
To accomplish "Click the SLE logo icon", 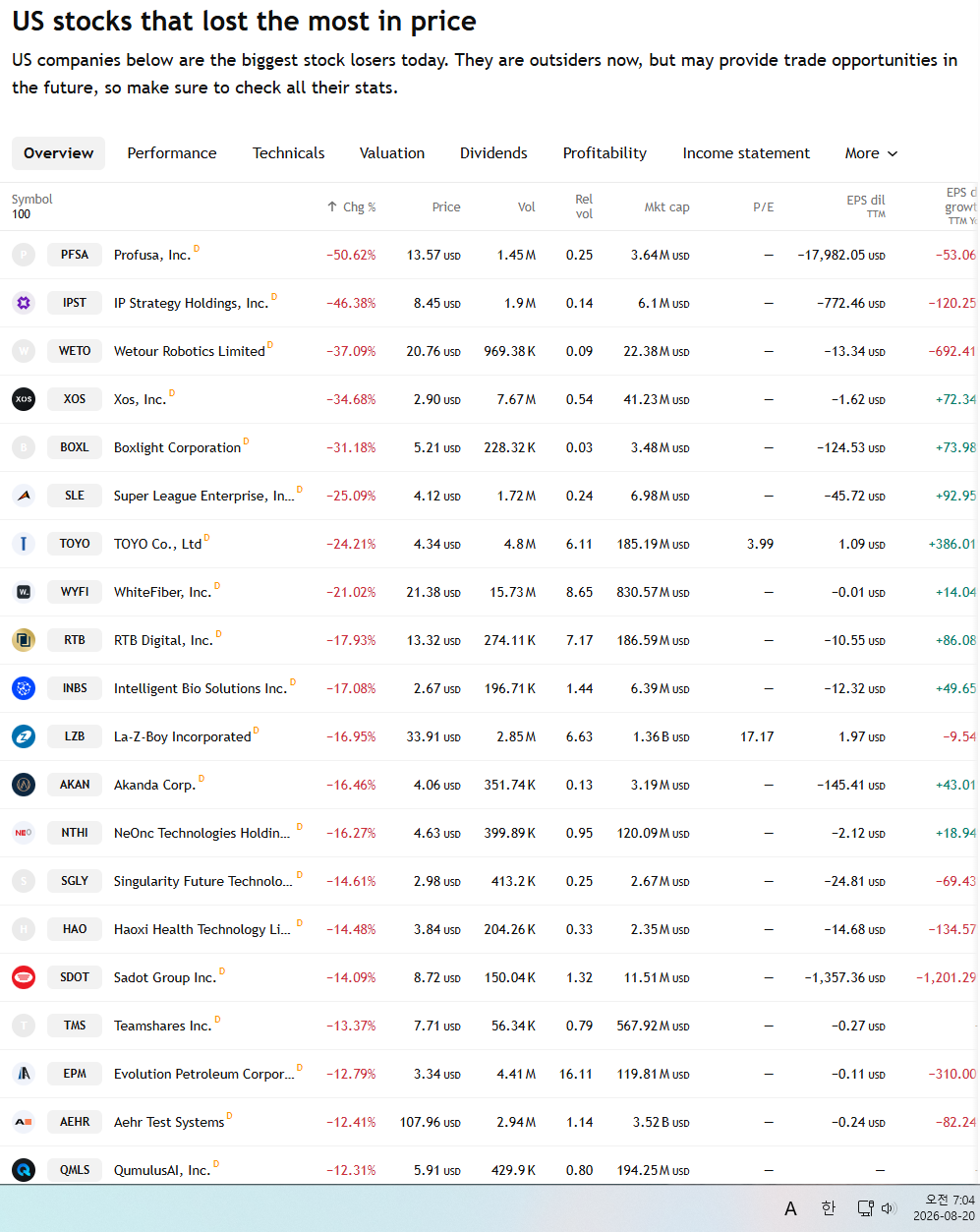I will coord(24,496).
